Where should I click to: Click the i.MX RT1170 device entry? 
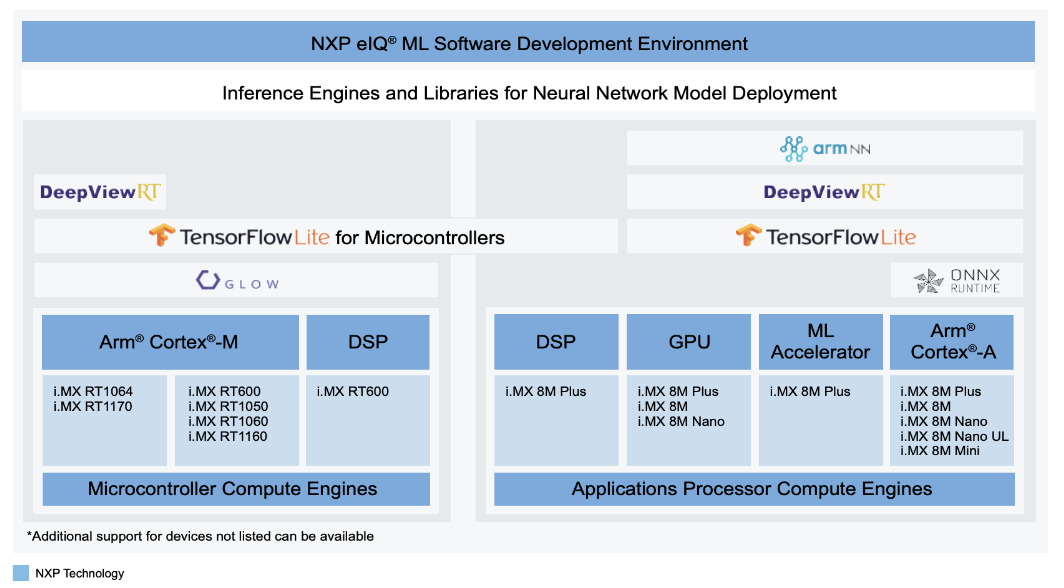[x=94, y=406]
